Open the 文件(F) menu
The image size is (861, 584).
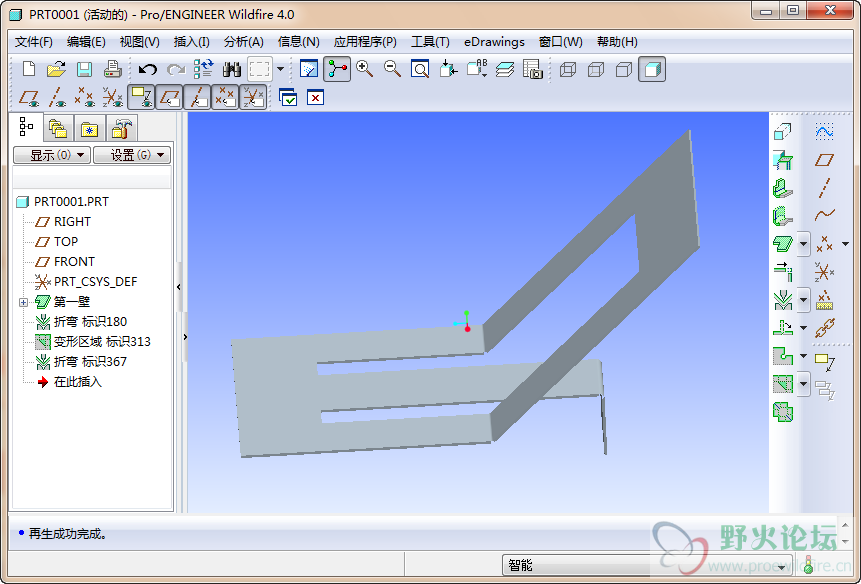[33, 42]
